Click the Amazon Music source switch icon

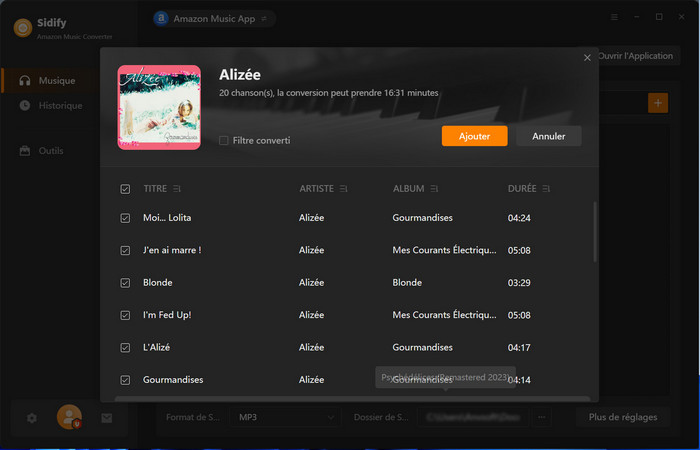(263, 18)
